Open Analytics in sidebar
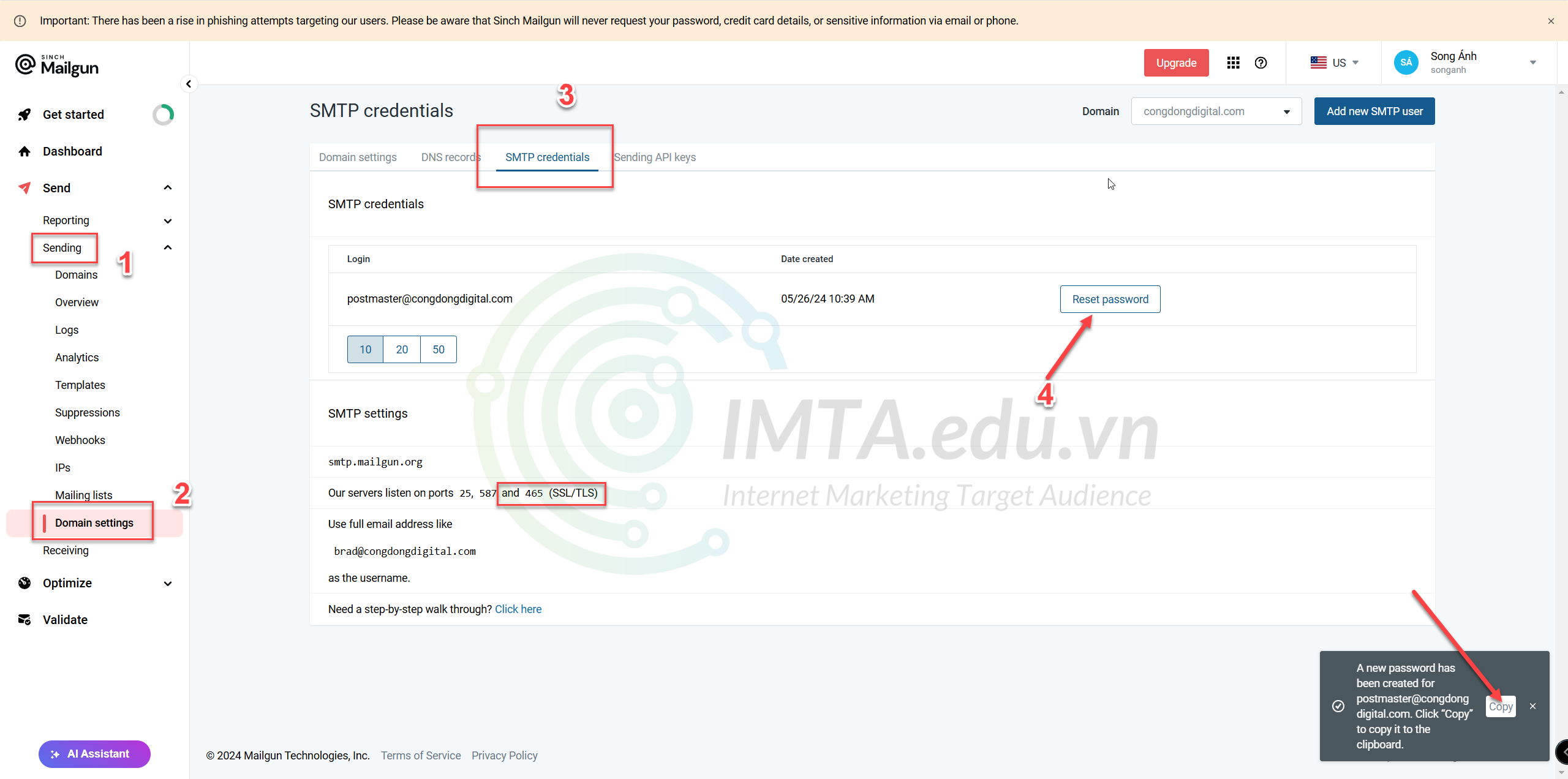 pos(77,358)
